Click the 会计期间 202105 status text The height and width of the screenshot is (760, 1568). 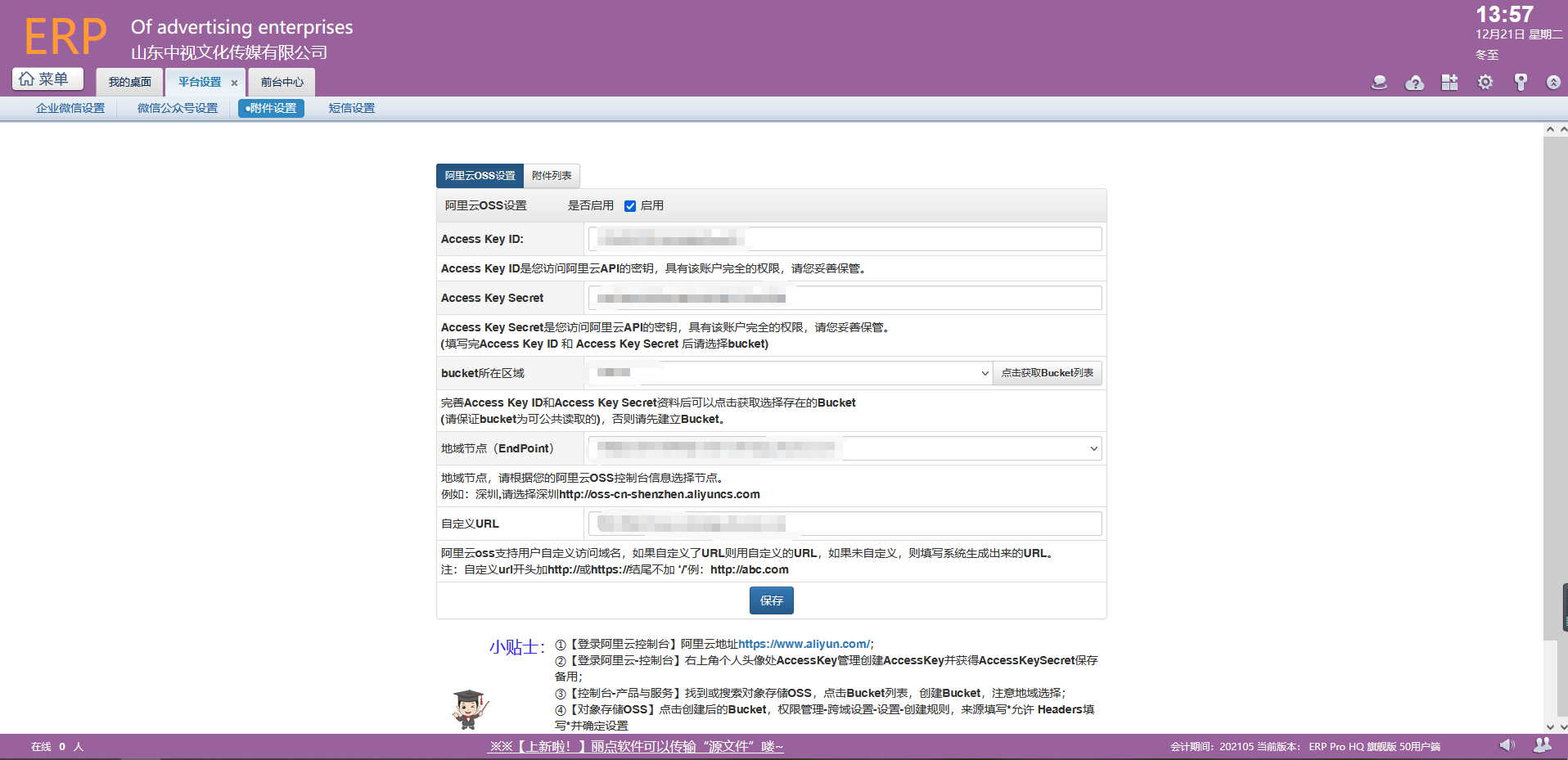(1212, 746)
